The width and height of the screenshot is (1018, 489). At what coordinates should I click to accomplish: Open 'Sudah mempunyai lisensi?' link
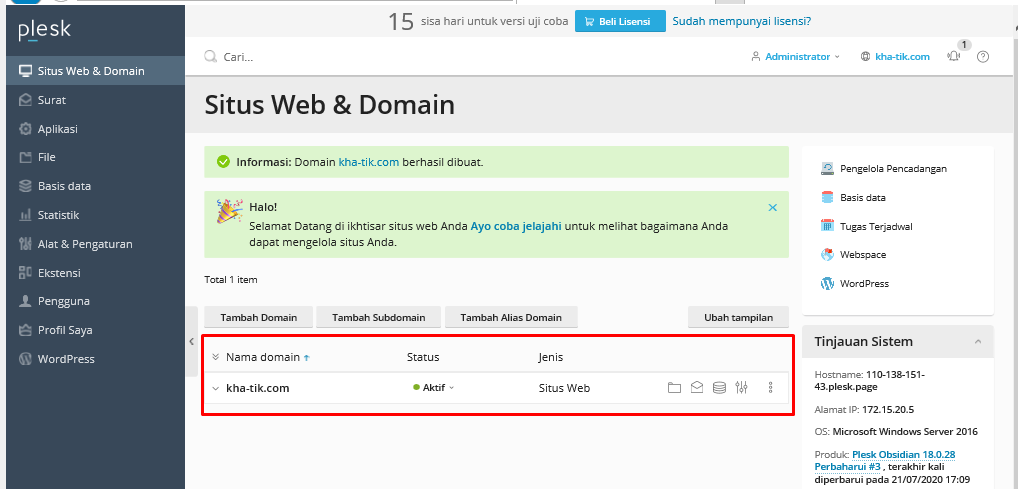[x=741, y=21]
